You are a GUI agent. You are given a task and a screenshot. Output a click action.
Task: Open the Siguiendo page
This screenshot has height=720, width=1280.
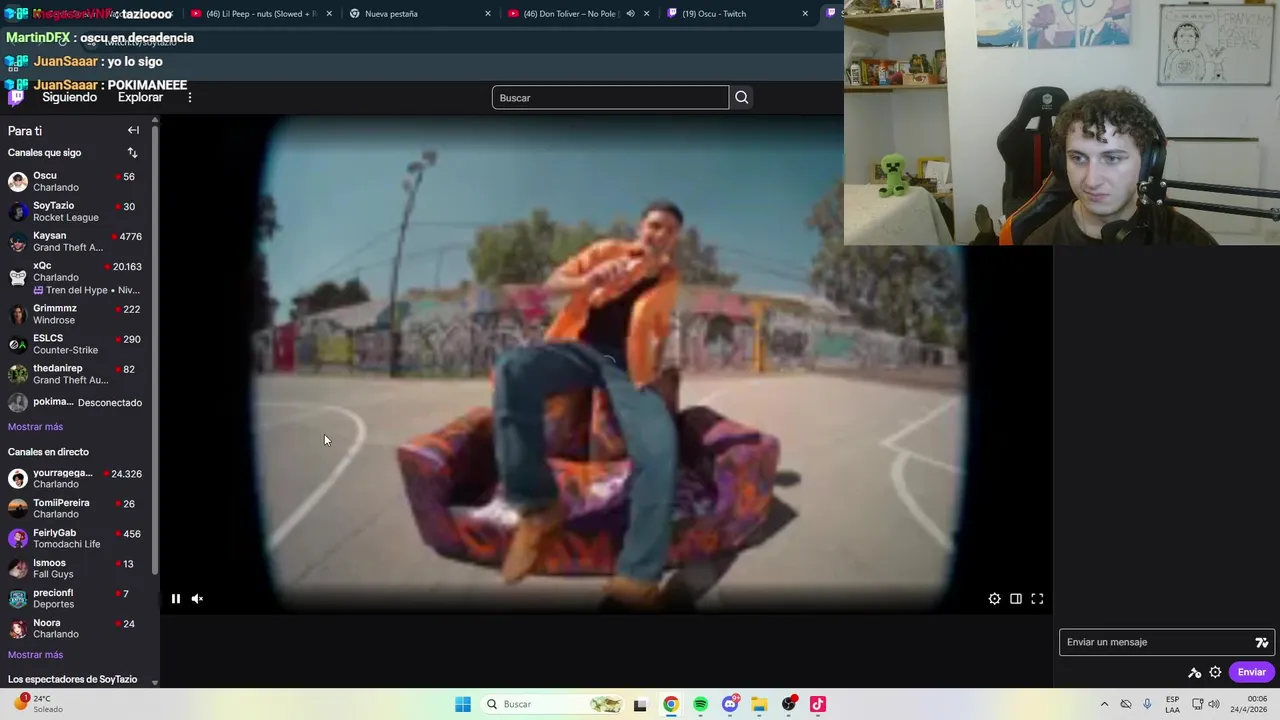(x=69, y=97)
